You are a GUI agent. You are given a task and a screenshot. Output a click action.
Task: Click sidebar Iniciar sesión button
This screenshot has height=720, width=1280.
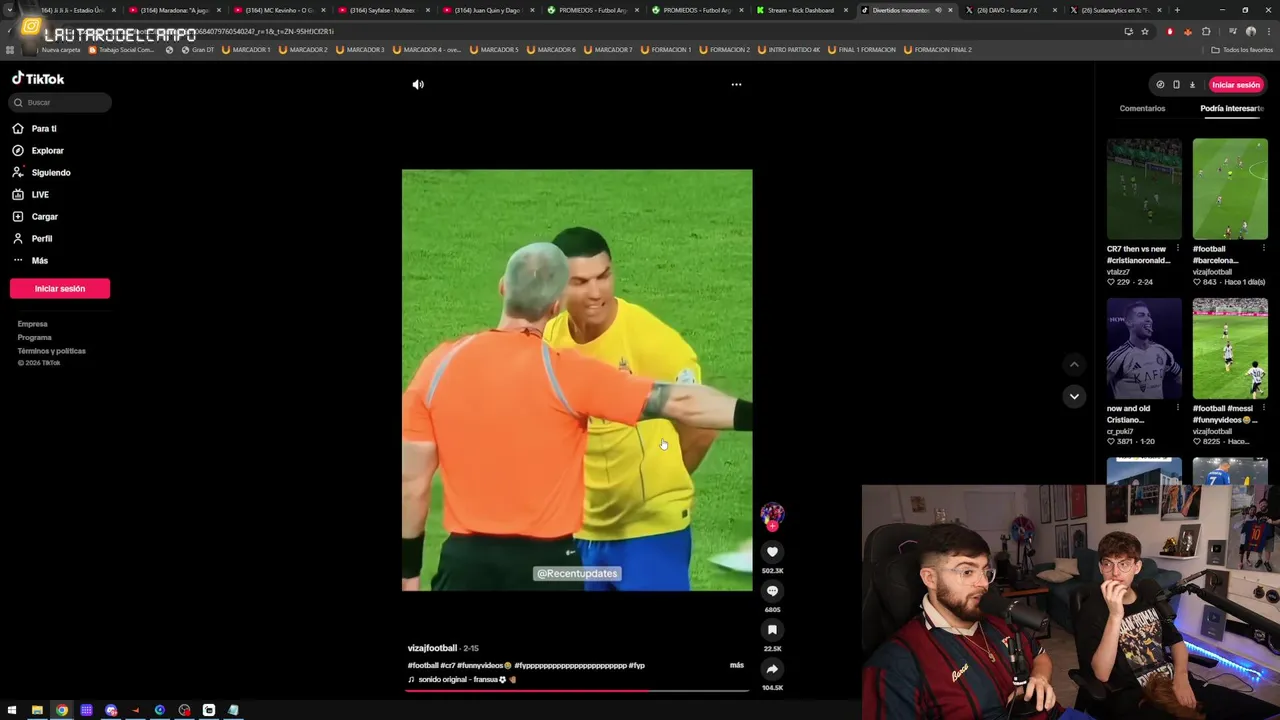point(60,289)
